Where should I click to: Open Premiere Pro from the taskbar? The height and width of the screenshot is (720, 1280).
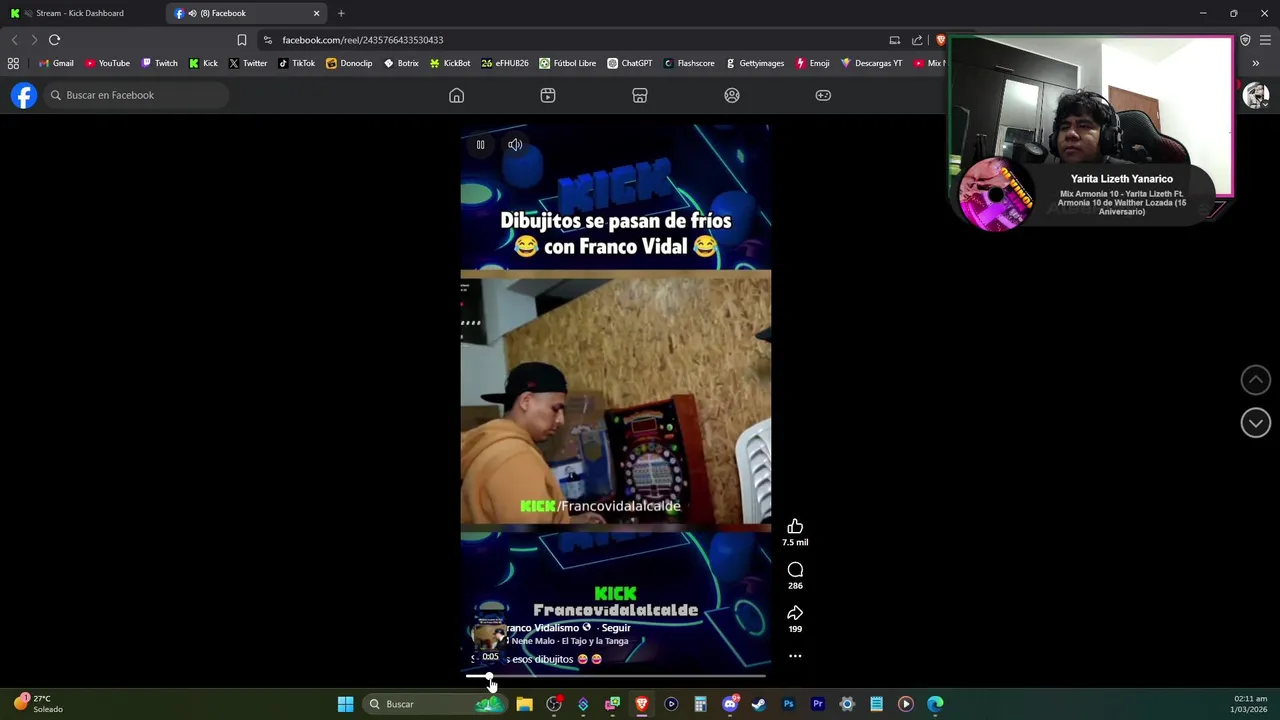(x=818, y=704)
